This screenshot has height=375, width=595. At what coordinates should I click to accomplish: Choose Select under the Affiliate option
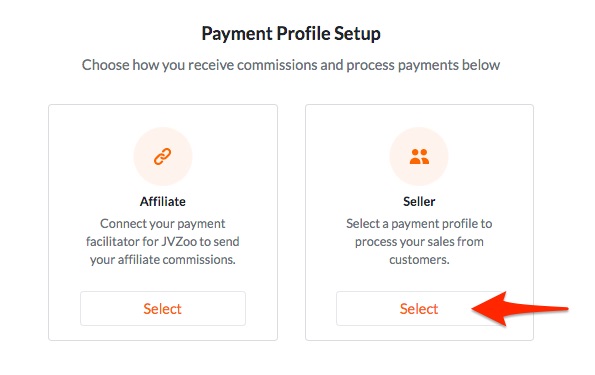(x=163, y=309)
